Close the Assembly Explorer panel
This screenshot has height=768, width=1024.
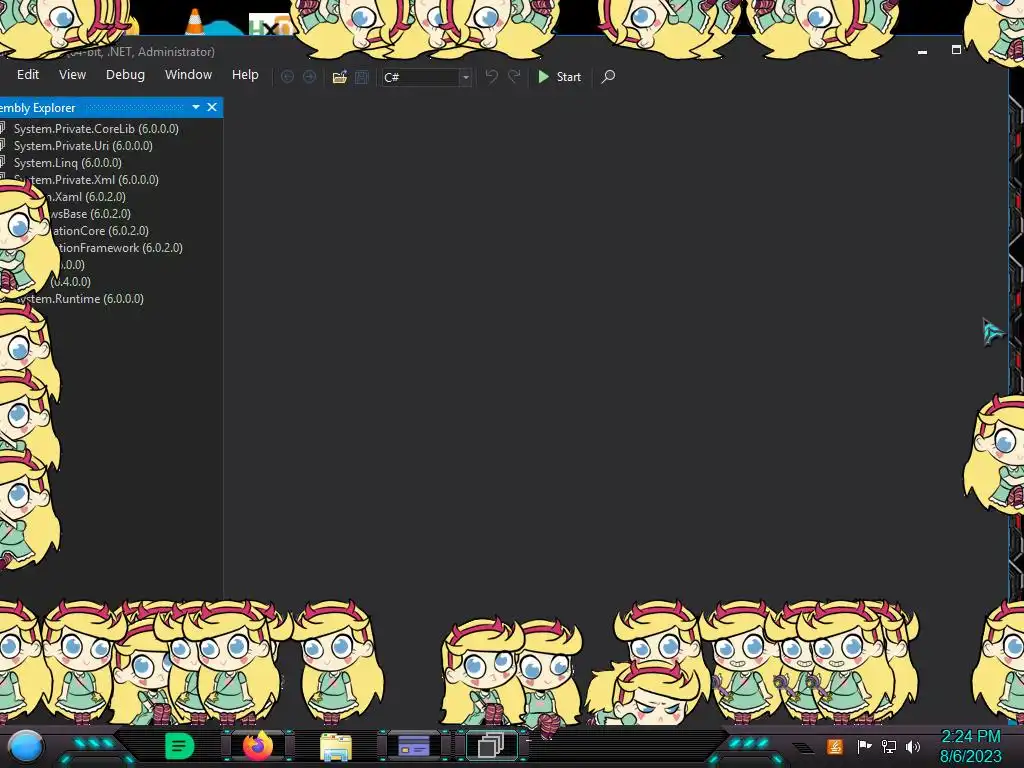click(x=212, y=107)
